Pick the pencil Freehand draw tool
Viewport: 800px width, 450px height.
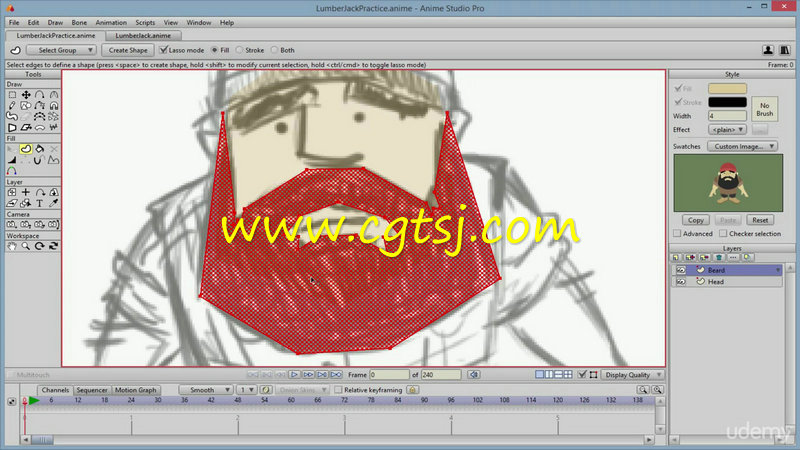tap(12, 106)
